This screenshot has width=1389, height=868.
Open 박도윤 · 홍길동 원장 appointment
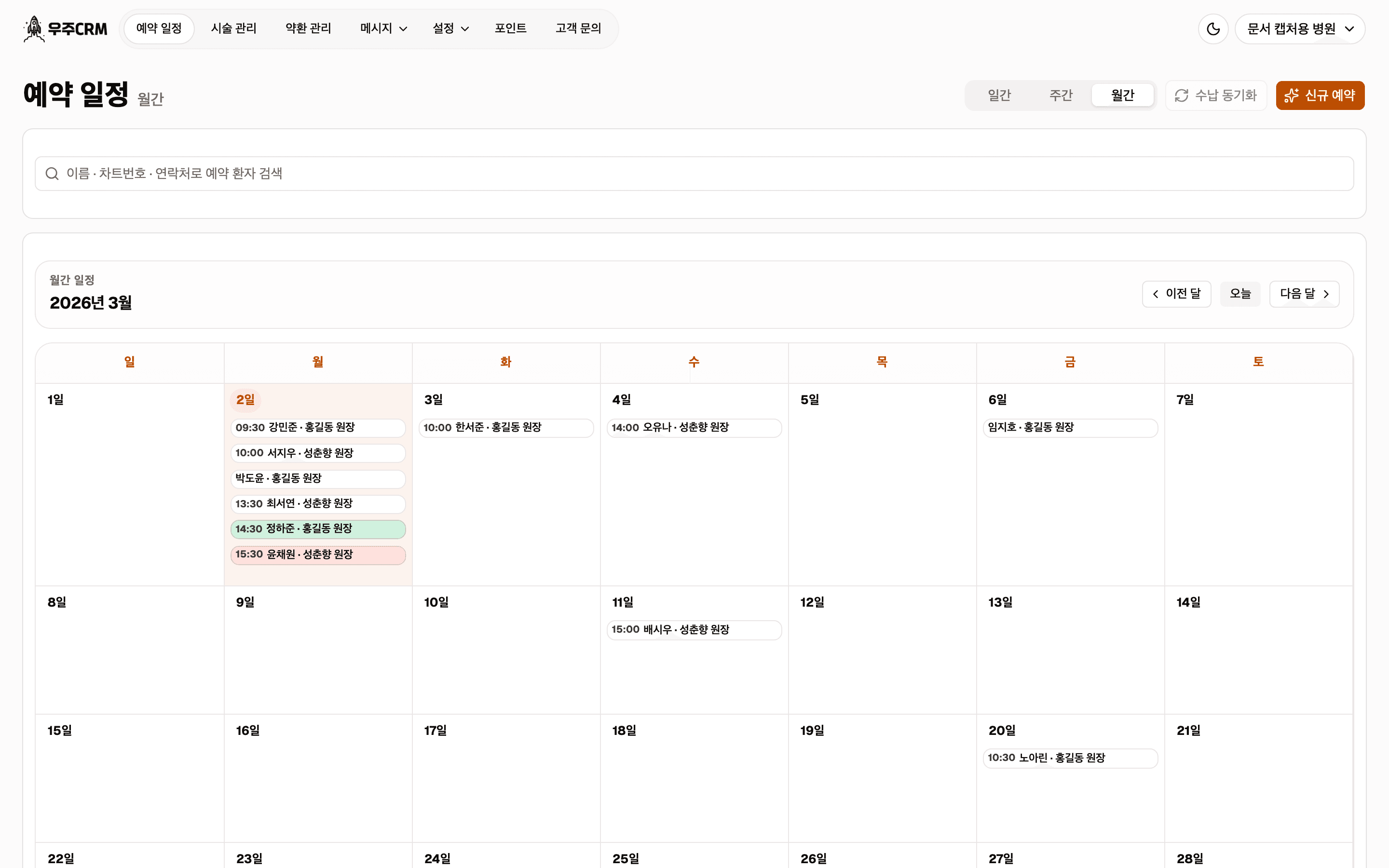[x=318, y=478]
